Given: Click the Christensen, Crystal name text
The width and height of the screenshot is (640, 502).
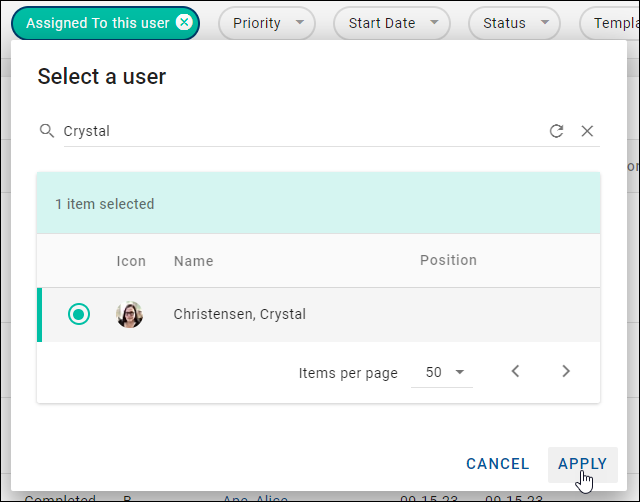Looking at the screenshot, I should coord(239,314).
